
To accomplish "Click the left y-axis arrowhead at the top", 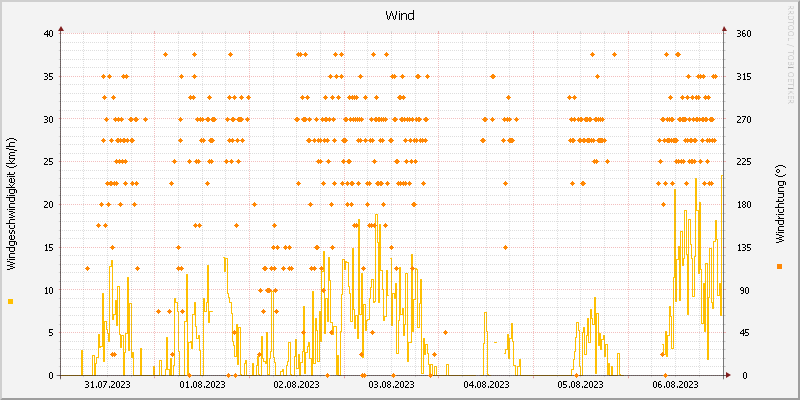I will pos(61,29).
